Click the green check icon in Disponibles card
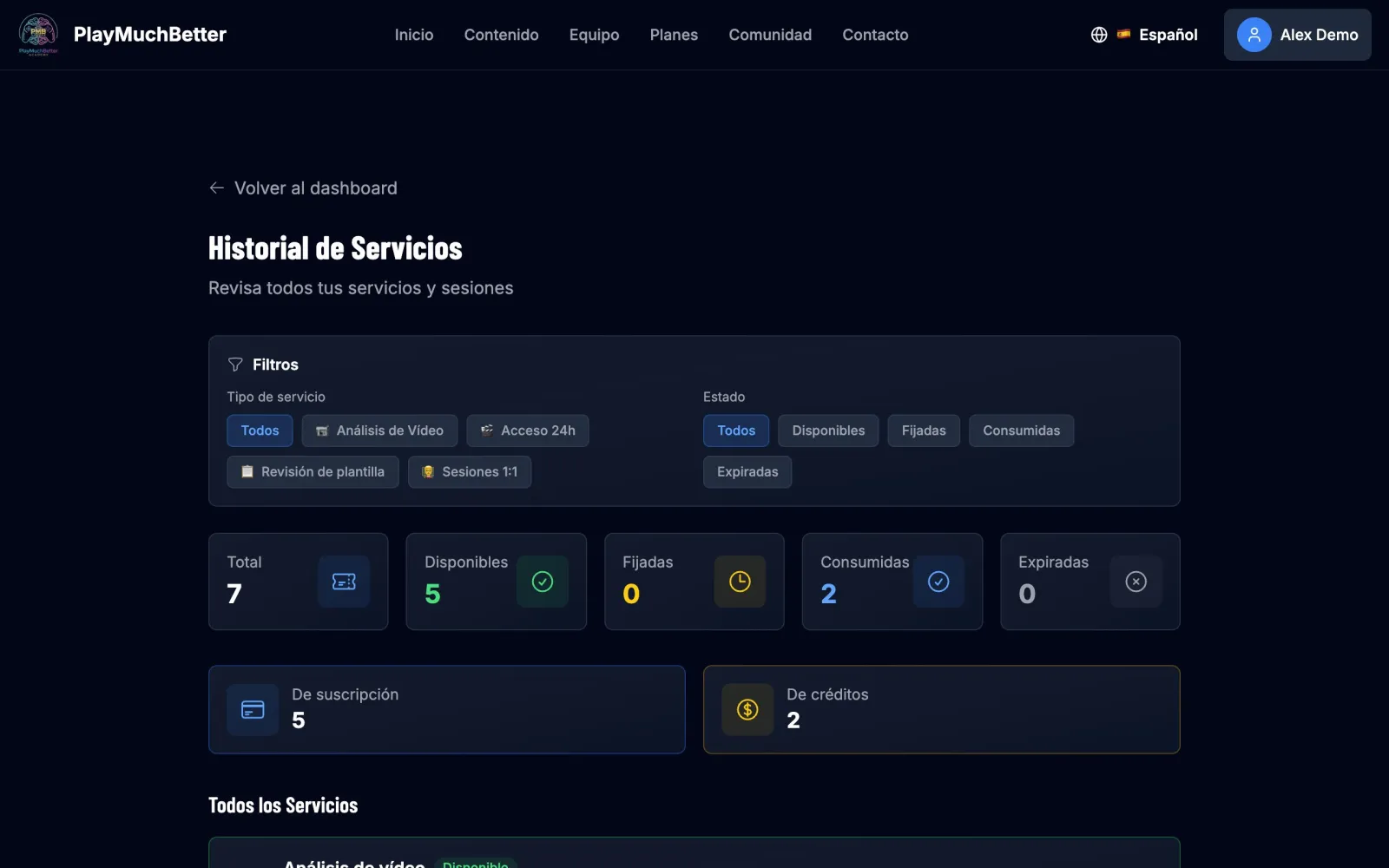The width and height of the screenshot is (1389, 868). (x=543, y=582)
